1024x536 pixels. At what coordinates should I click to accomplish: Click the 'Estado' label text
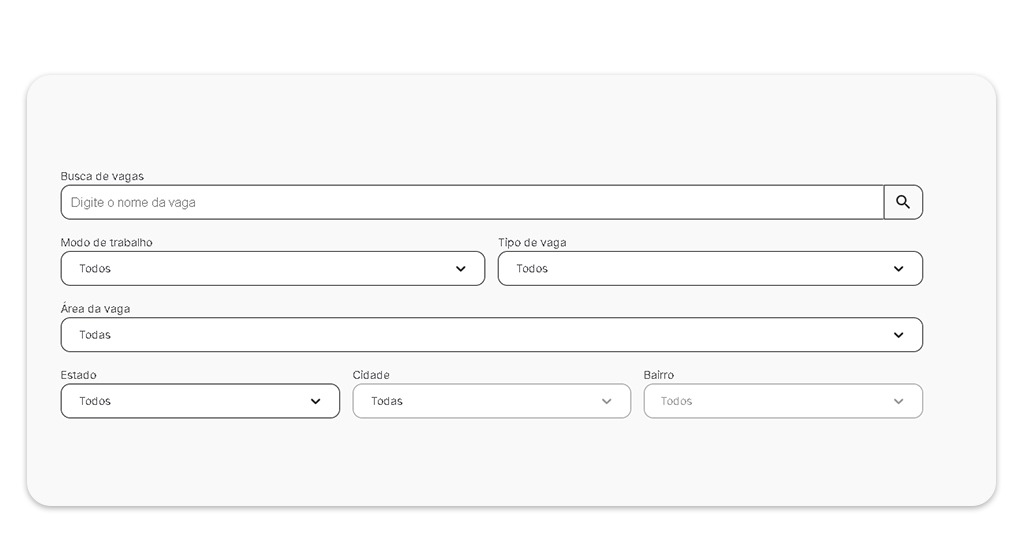79,375
